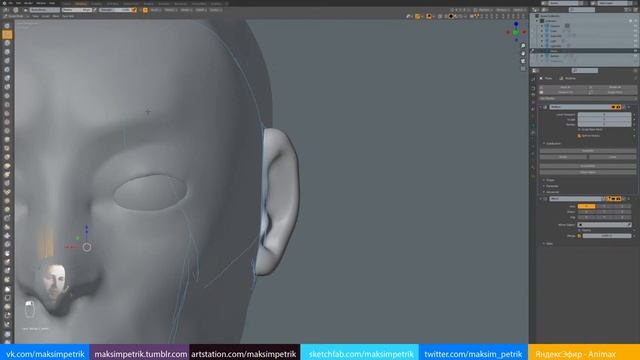
Task: Collapse the Mirror modifier panel
Action: [540, 199]
